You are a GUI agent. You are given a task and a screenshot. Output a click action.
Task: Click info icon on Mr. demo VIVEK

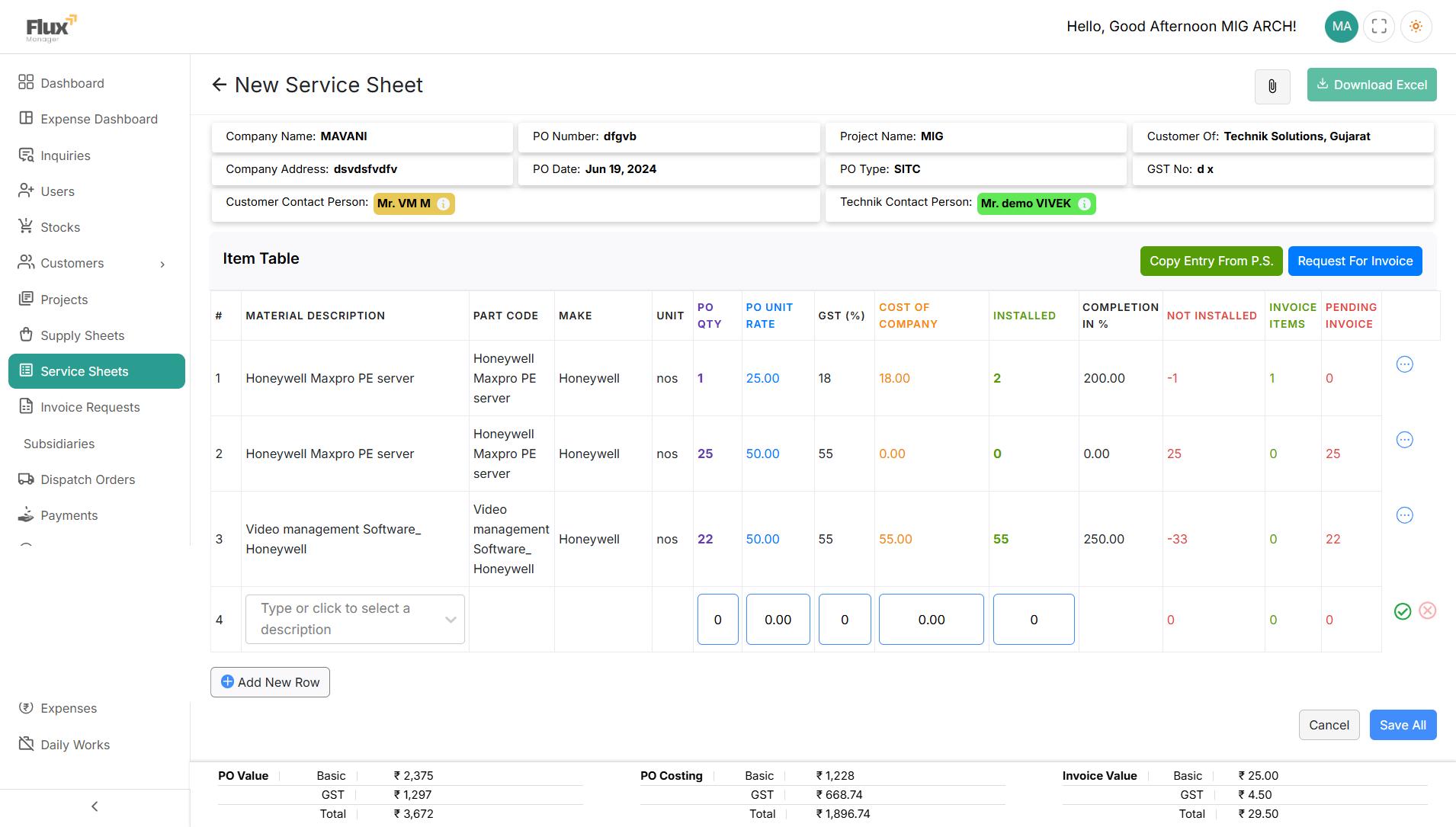click(1084, 204)
